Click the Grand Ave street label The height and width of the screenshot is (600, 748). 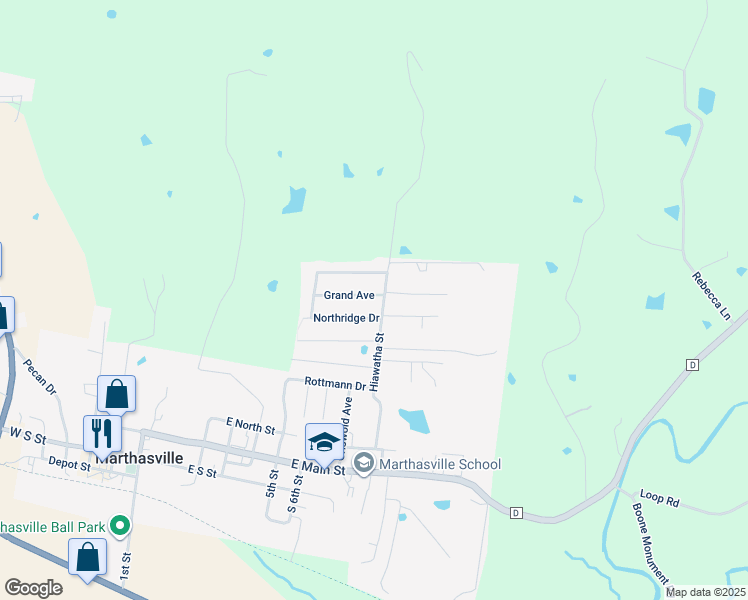349,295
